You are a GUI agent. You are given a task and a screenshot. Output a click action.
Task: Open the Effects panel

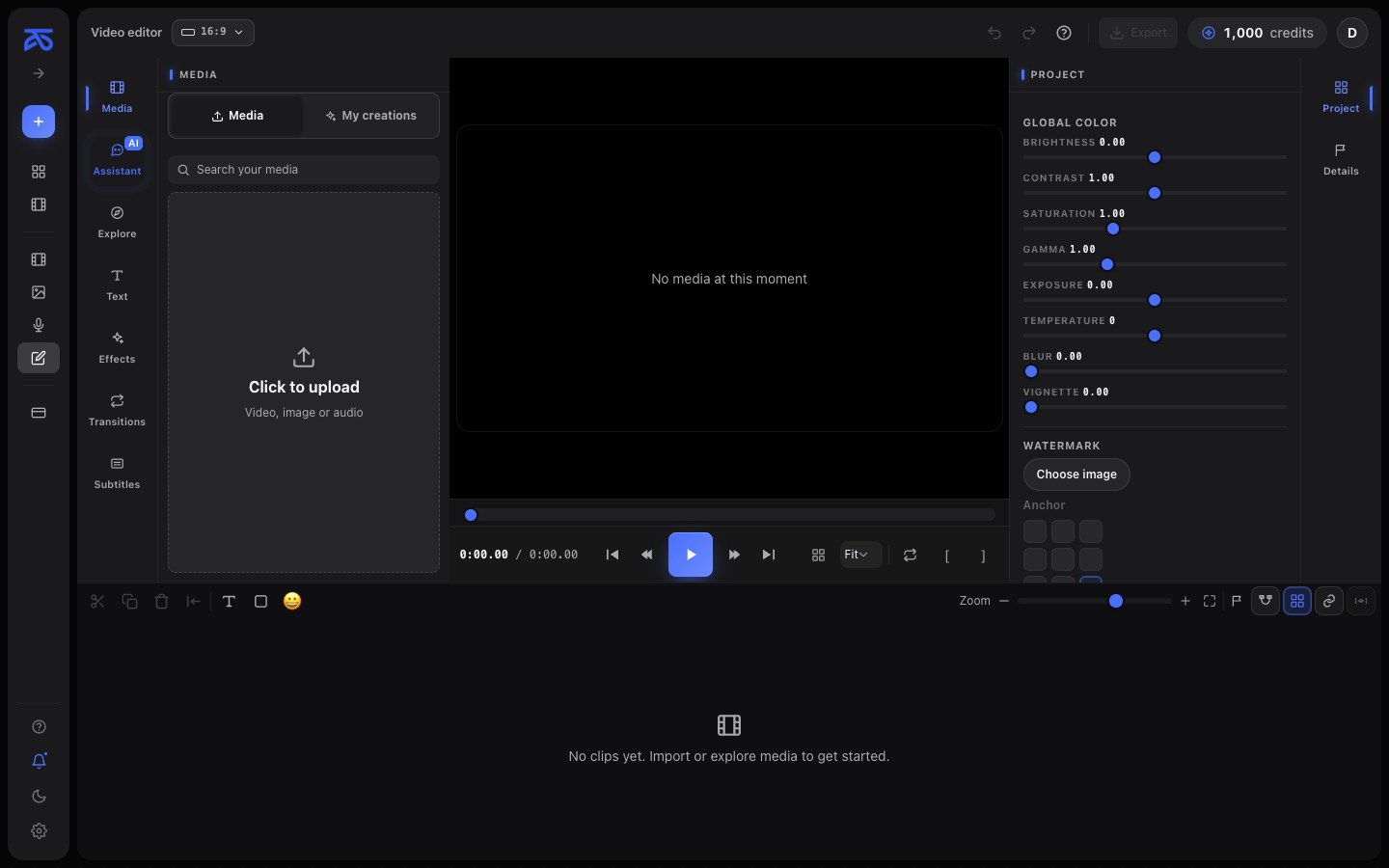coord(117,347)
